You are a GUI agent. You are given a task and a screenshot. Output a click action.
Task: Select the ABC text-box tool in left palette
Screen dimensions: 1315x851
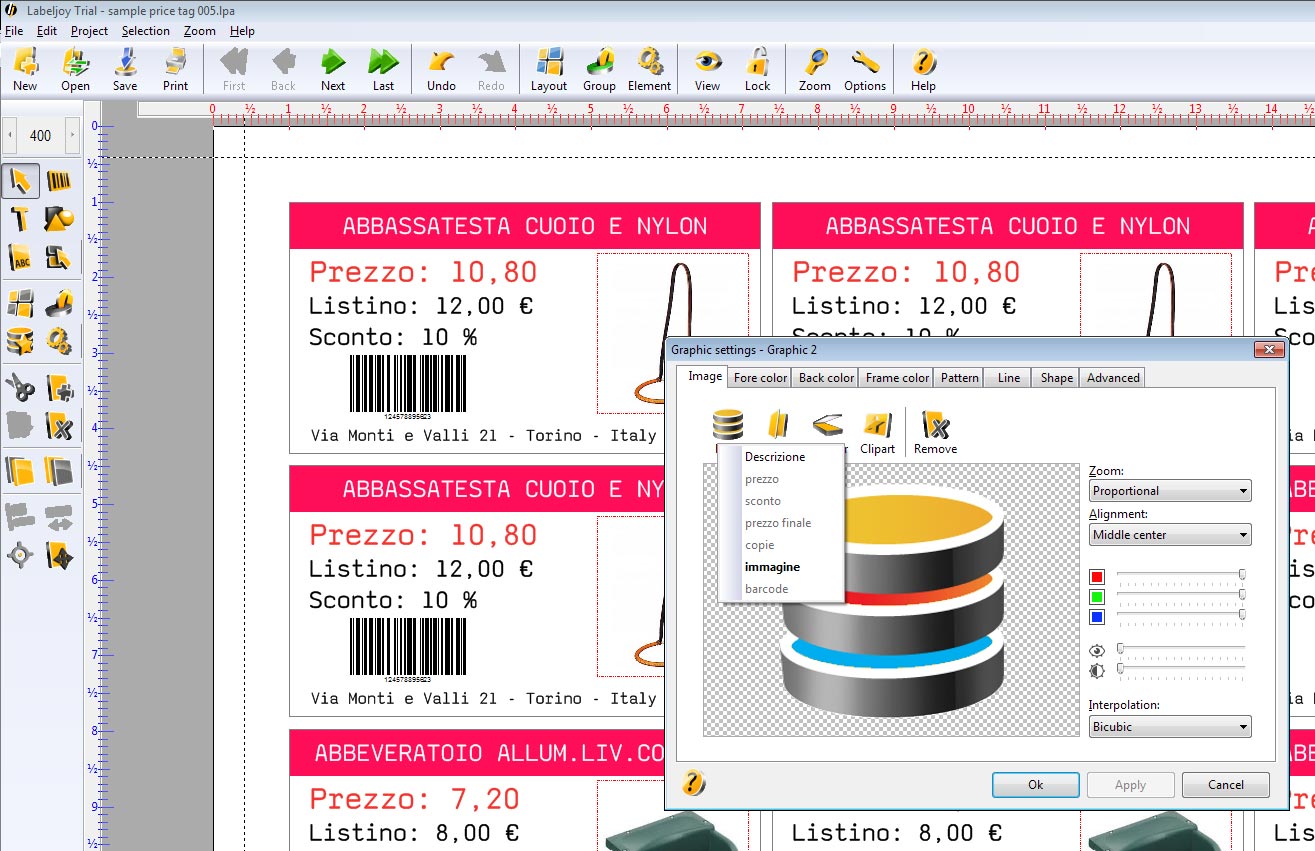(x=21, y=257)
